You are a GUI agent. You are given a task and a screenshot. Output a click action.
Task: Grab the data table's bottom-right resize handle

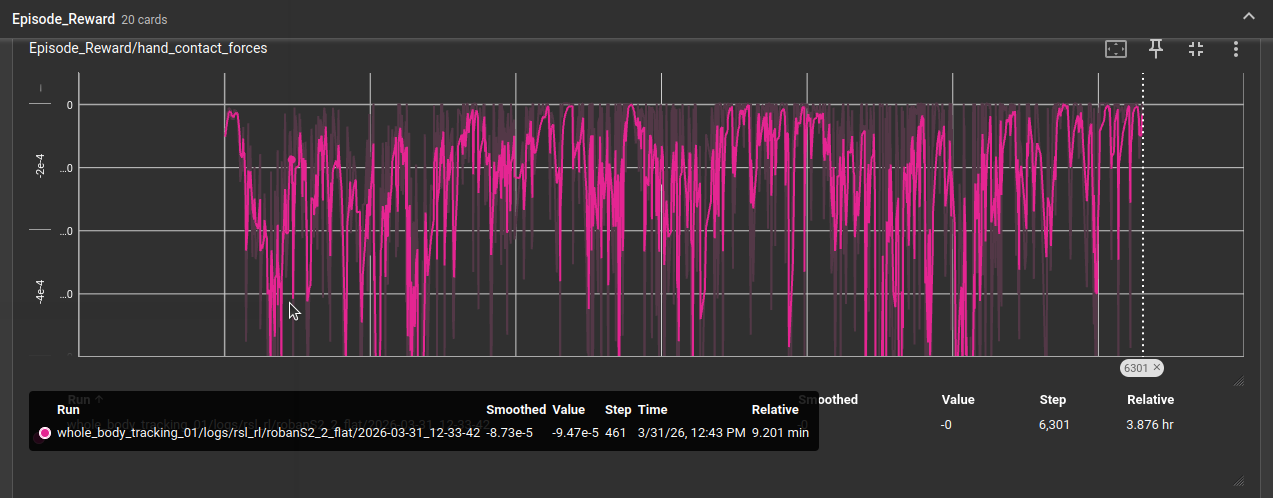pos(1238,481)
